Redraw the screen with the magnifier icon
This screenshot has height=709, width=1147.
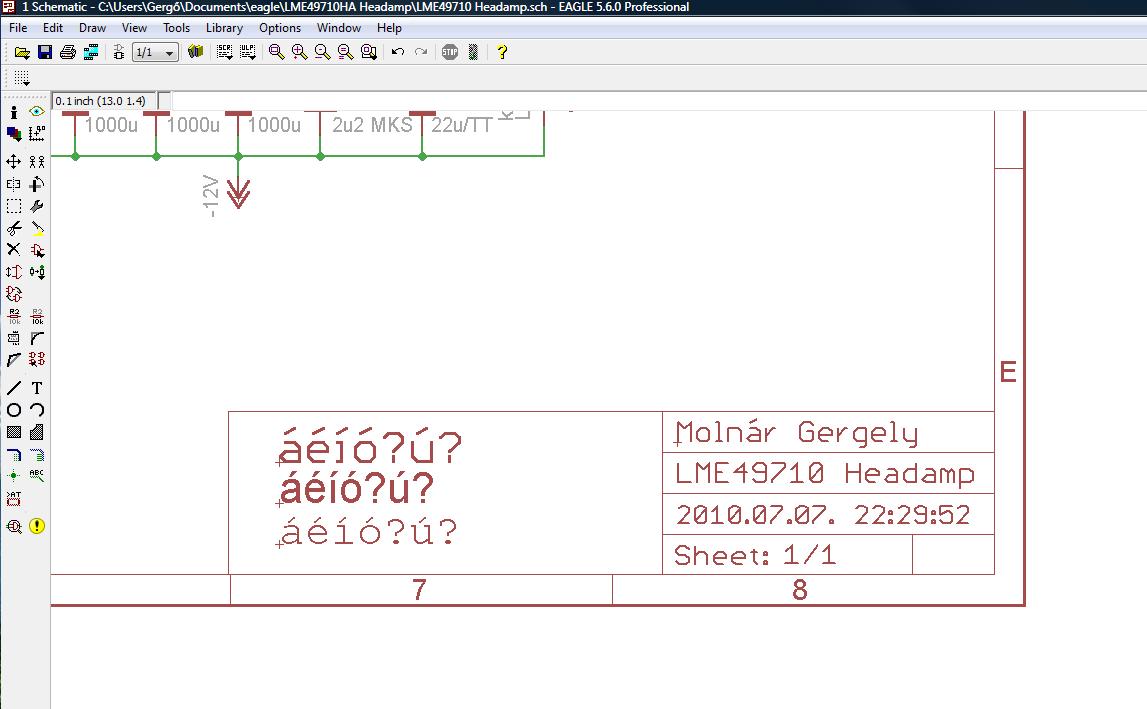345,52
